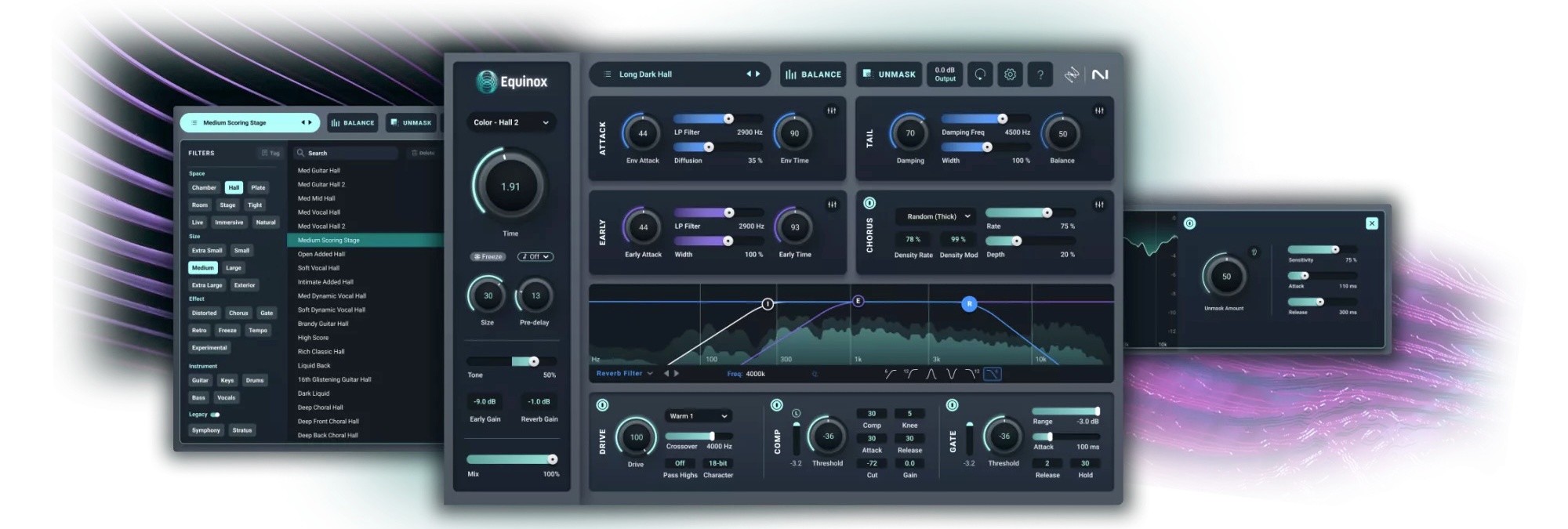The width and height of the screenshot is (1568, 529).
Task: Open the Attack section mixer settings icon
Action: pos(831,111)
